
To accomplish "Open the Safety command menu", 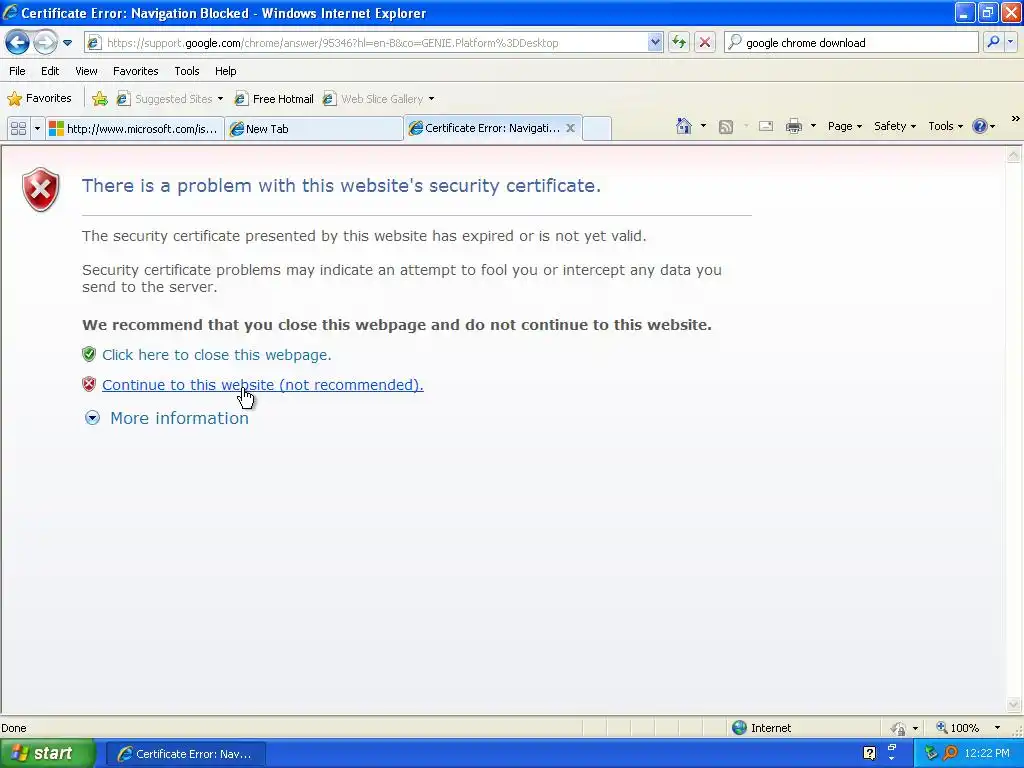I will tap(895, 126).
